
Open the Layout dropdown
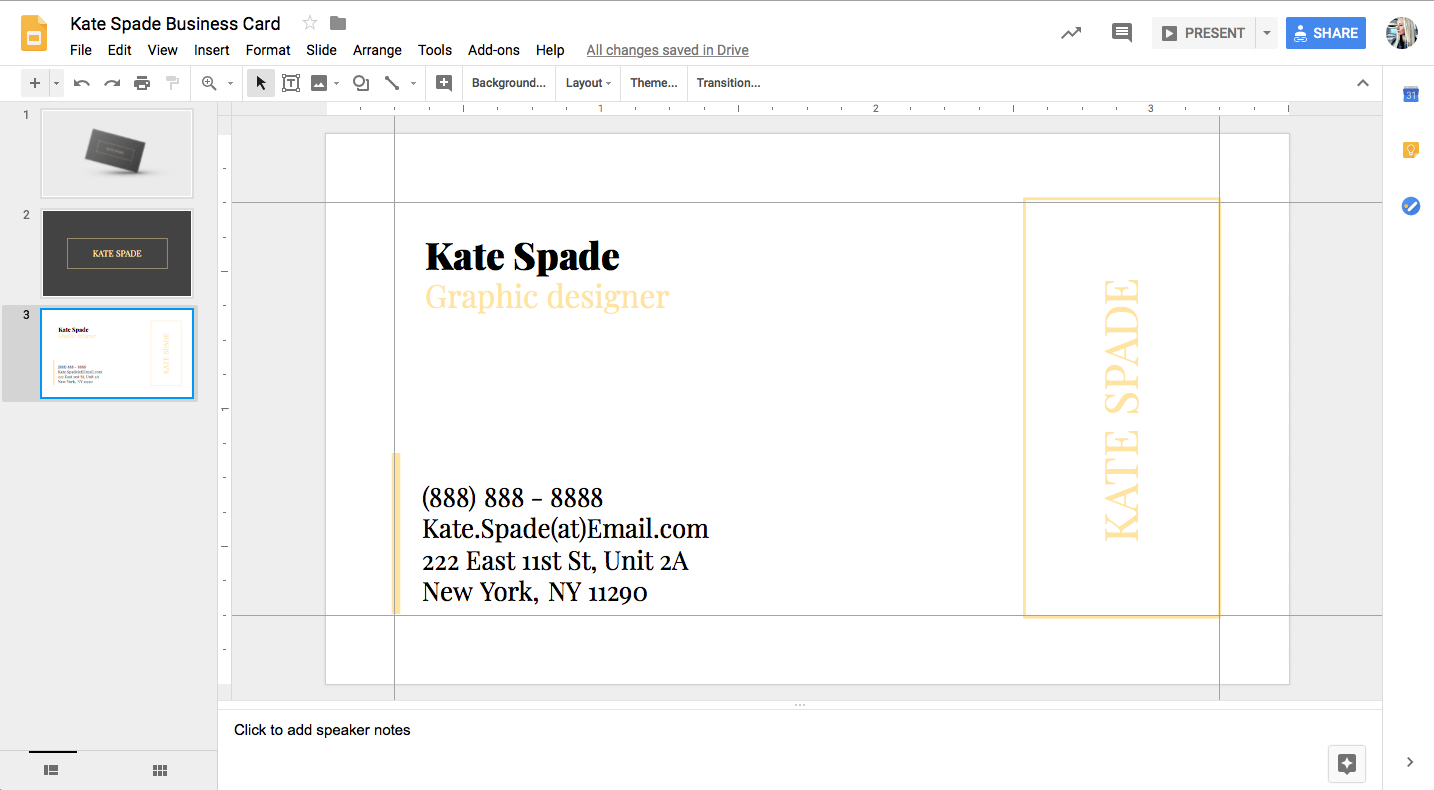pyautogui.click(x=588, y=83)
